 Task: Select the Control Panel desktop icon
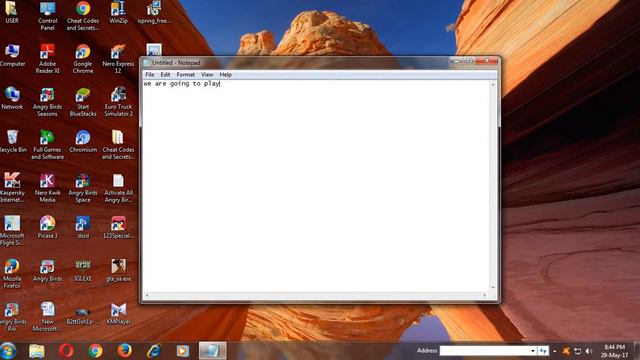coord(47,16)
